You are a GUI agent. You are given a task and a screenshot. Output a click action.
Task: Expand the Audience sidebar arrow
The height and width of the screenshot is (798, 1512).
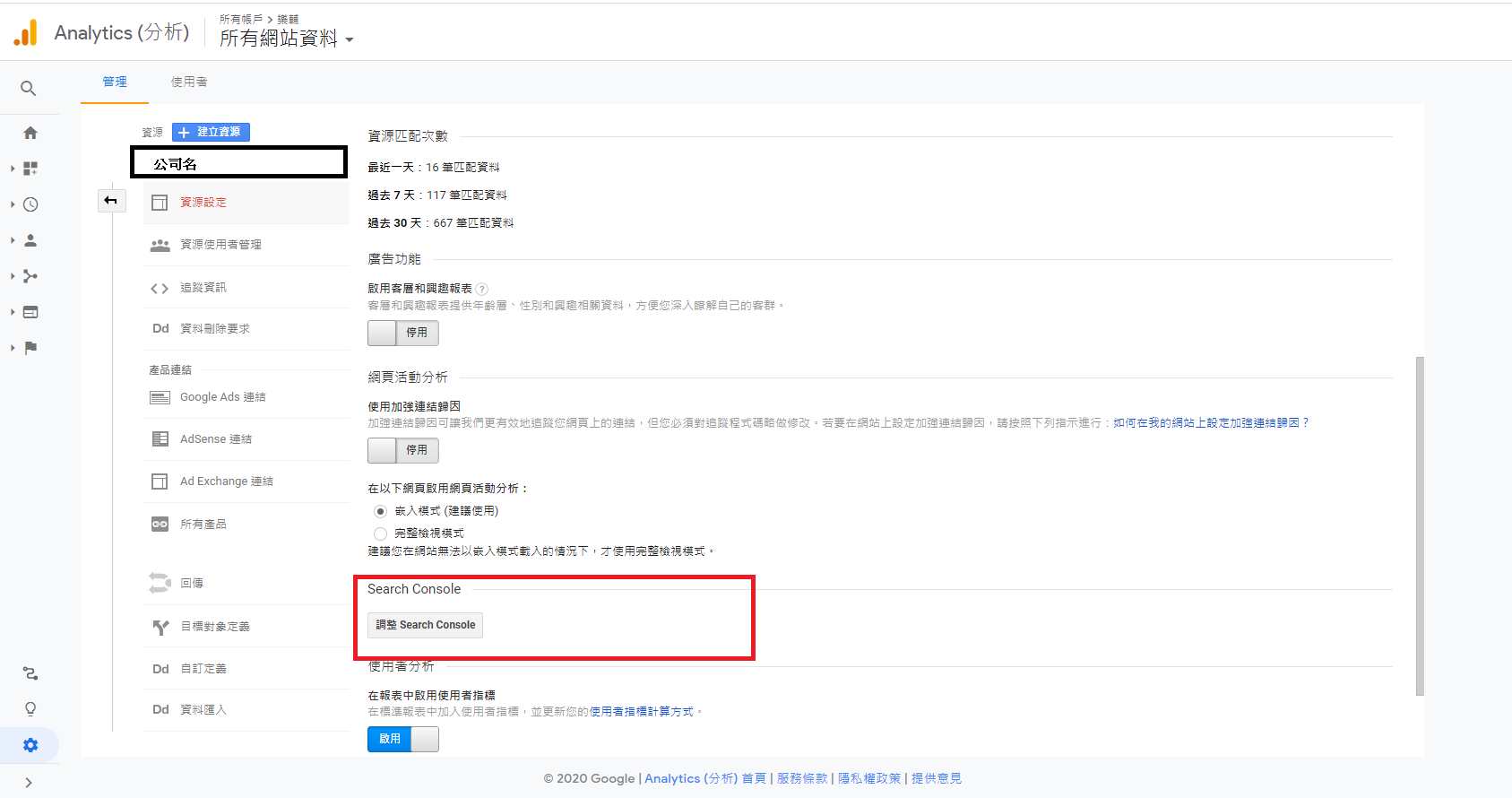[13, 240]
